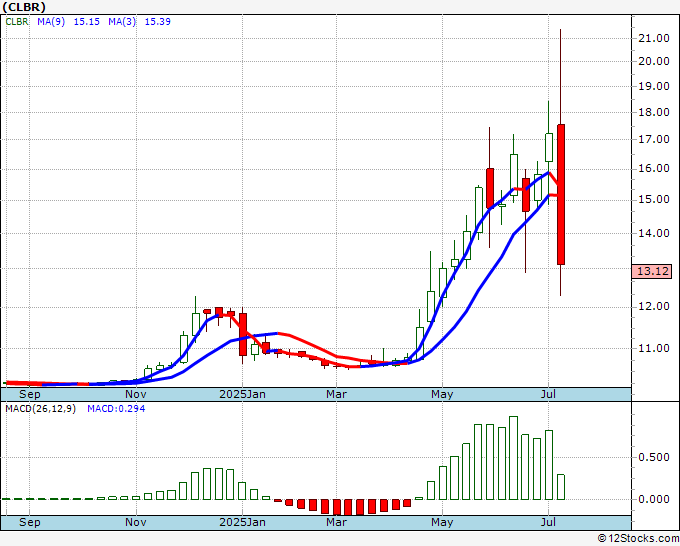This screenshot has width=680, height=546.
Task: Click the 16.00 price axis label
Action: click(x=654, y=169)
